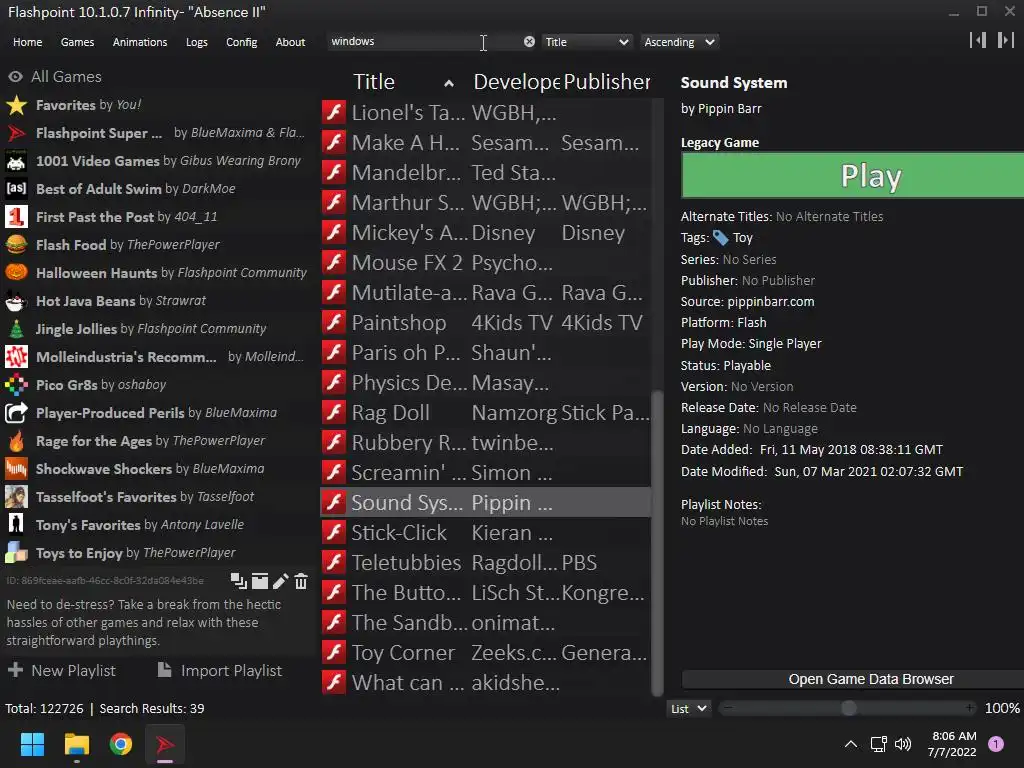The image size is (1024, 768).
Task: Open the Config tab
Action: [242, 42]
